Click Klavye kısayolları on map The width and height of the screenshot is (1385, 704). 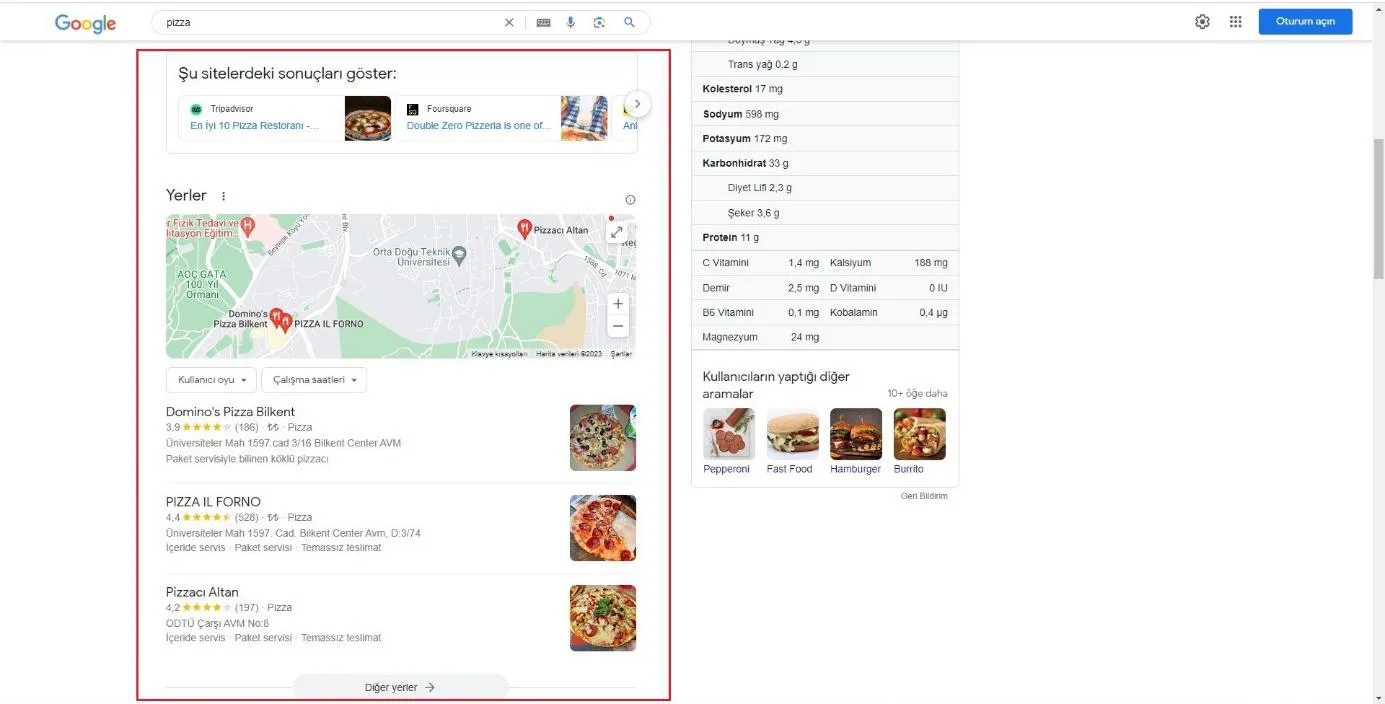point(499,354)
